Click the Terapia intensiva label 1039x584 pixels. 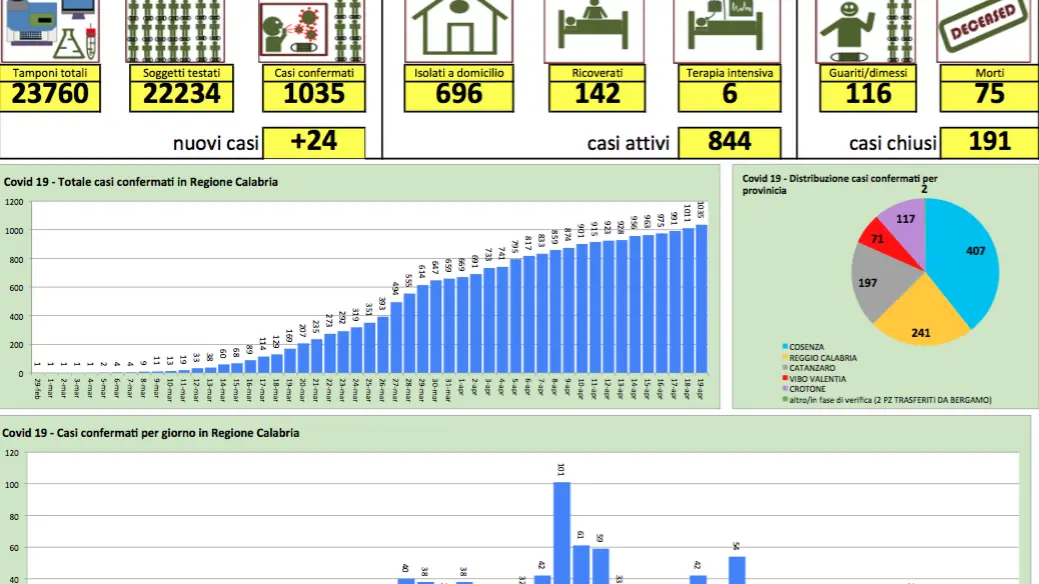730,73
